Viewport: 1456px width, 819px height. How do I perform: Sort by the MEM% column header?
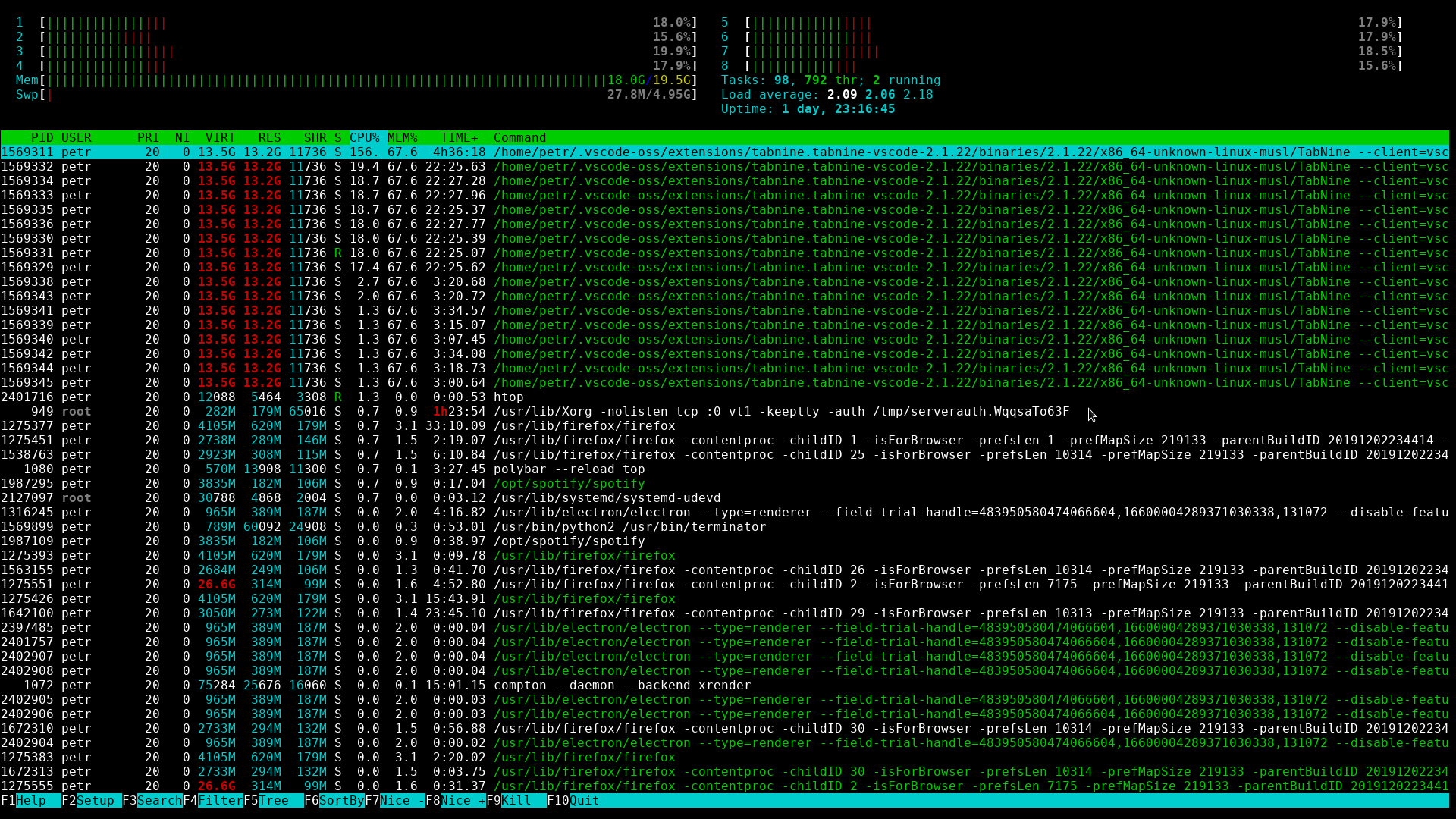point(402,138)
